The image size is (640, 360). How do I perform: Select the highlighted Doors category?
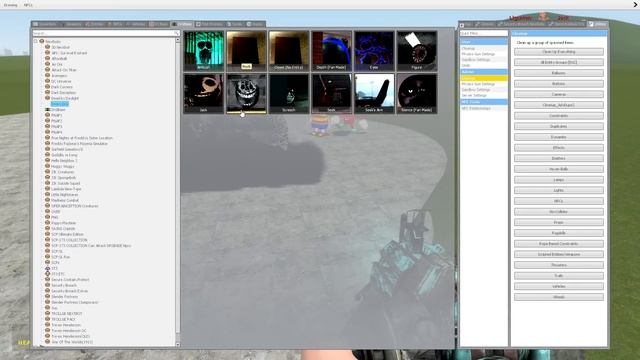(x=60, y=104)
